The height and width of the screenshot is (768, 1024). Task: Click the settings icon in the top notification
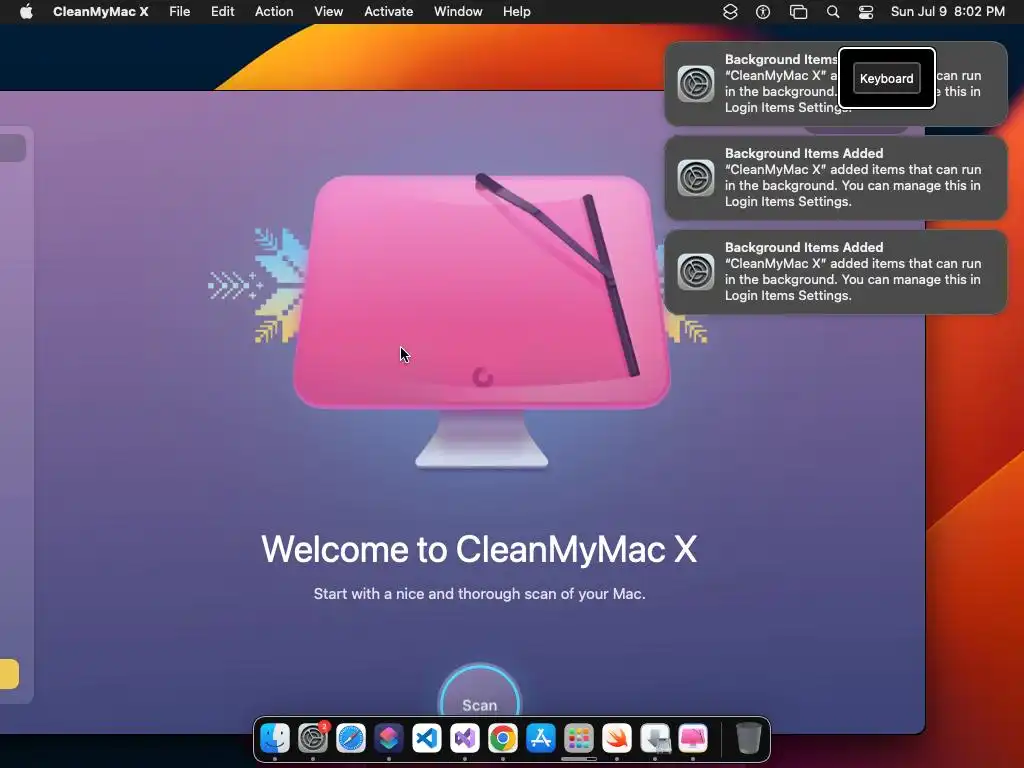coord(696,84)
